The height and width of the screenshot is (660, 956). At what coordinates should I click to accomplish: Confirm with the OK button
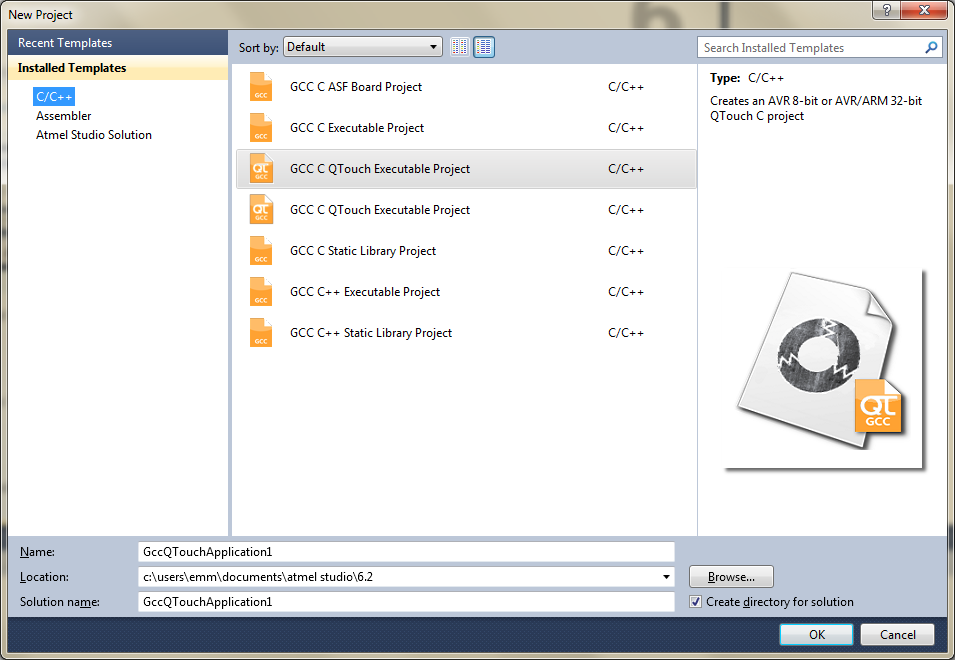816,634
